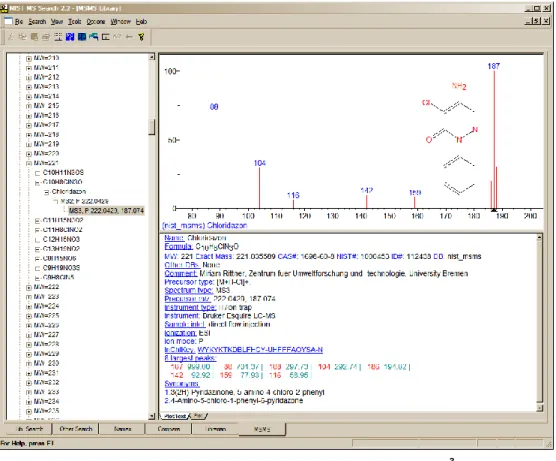Image resolution: width=556 pixels, height=461 pixels.
Task: Switch to the Librarian tab
Action: [216, 429]
